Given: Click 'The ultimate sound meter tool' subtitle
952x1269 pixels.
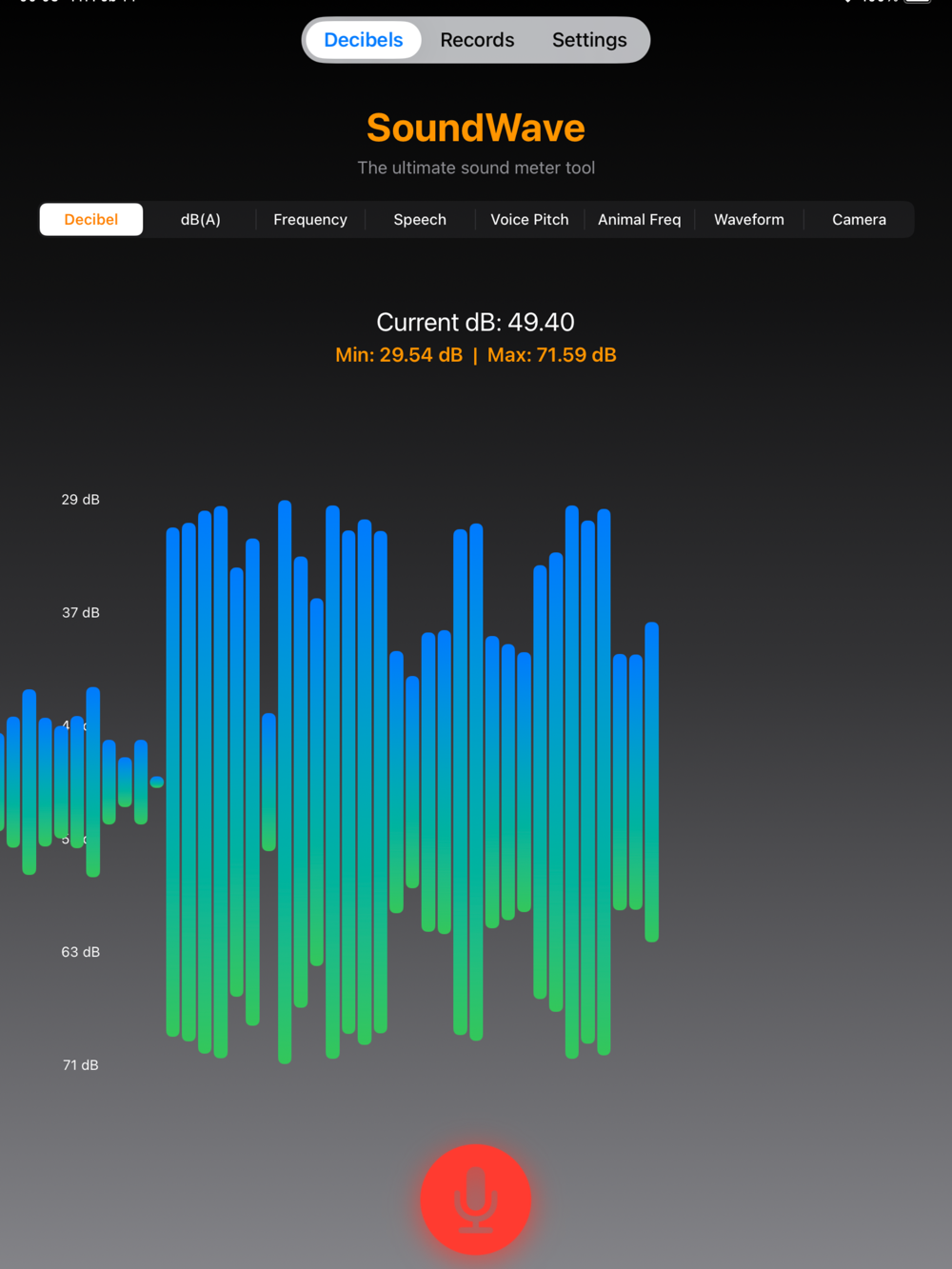Looking at the screenshot, I should (x=476, y=168).
